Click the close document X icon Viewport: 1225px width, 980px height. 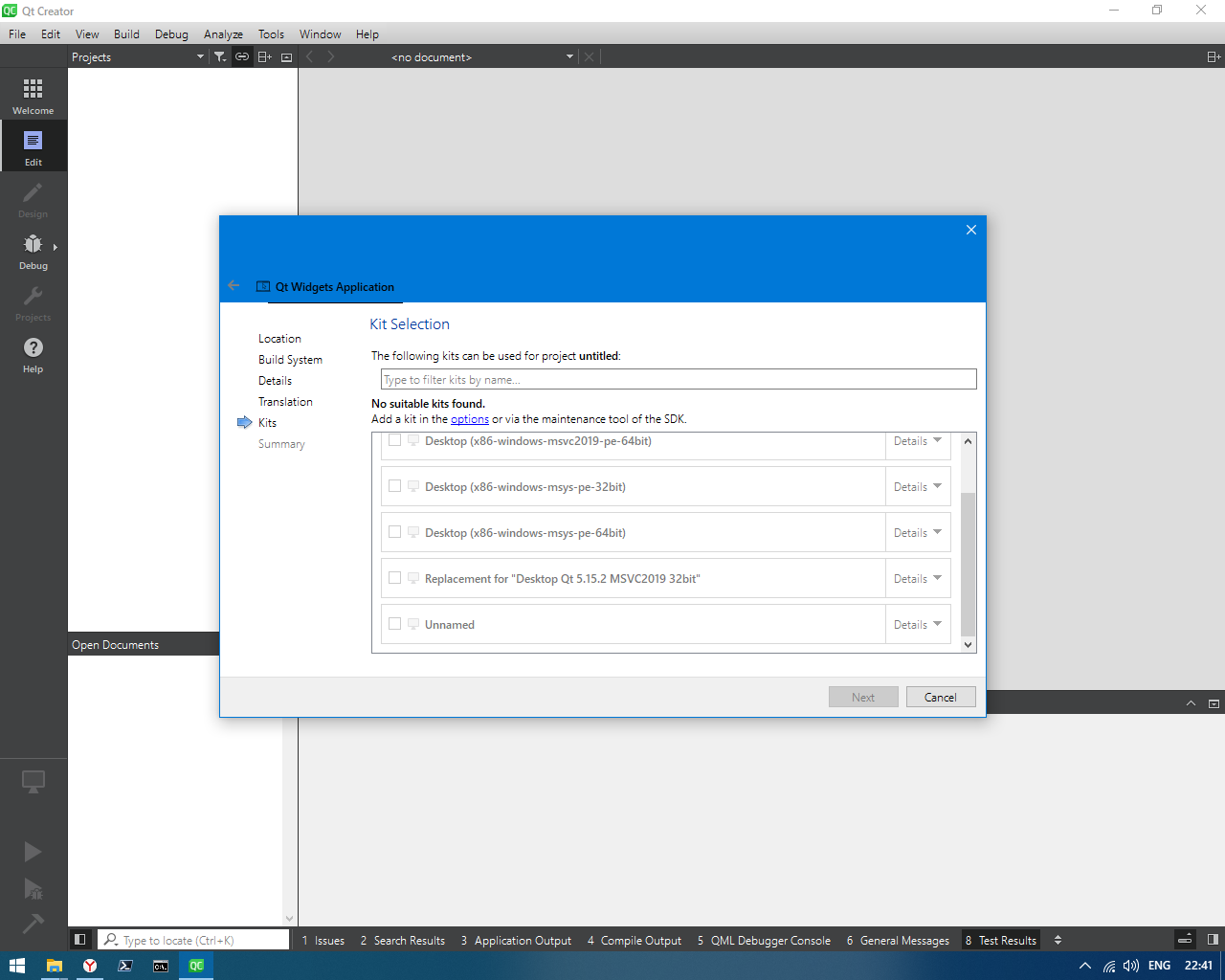tap(590, 56)
